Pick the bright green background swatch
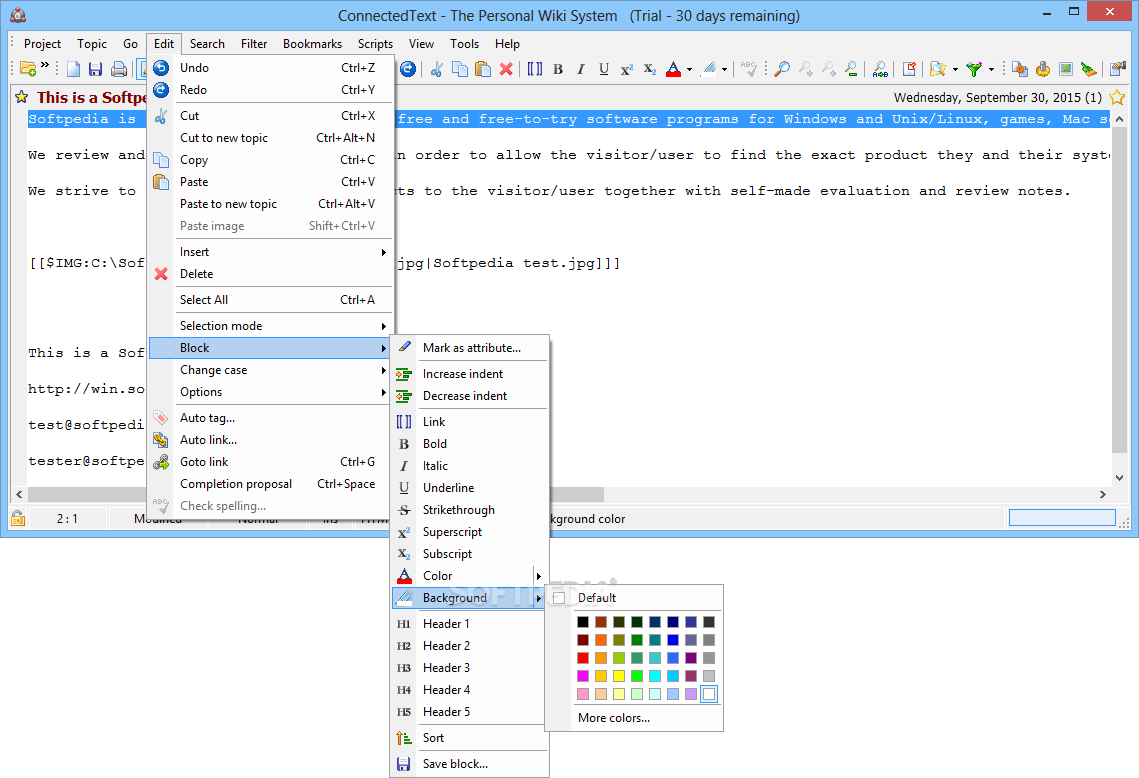 (637, 676)
